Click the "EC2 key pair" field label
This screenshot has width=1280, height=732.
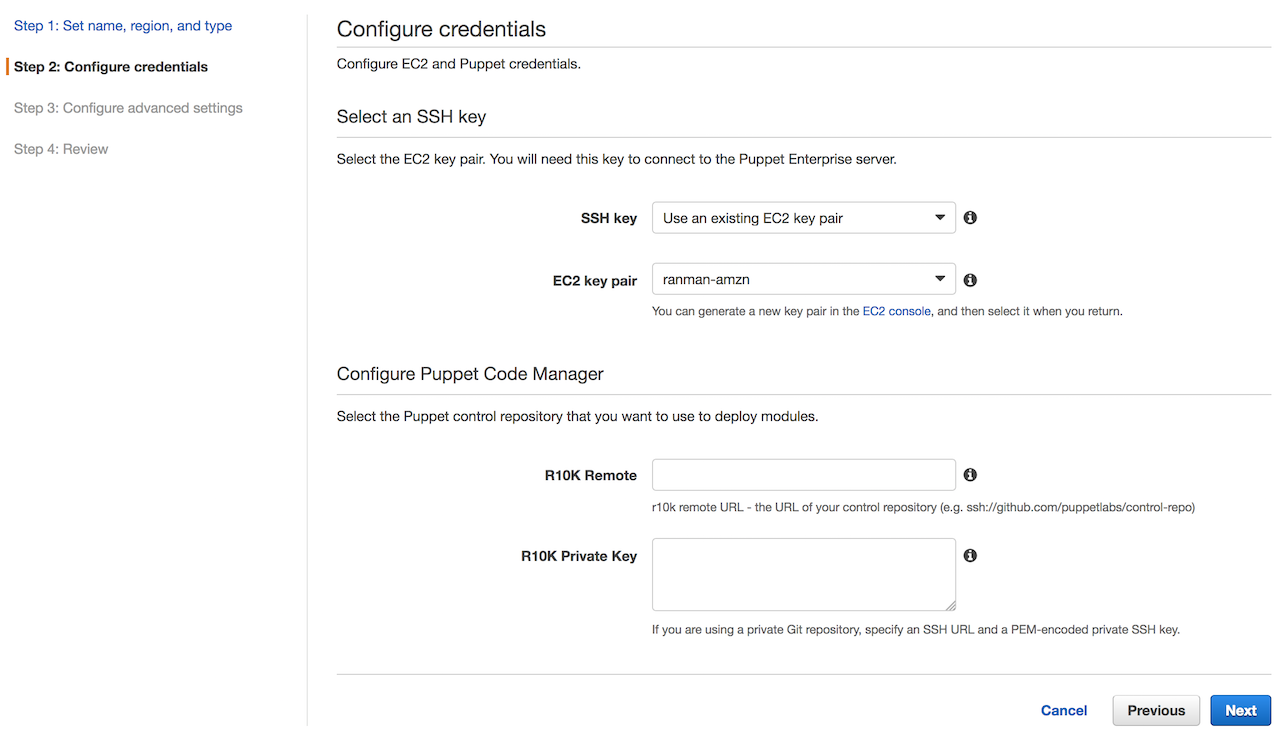(595, 281)
